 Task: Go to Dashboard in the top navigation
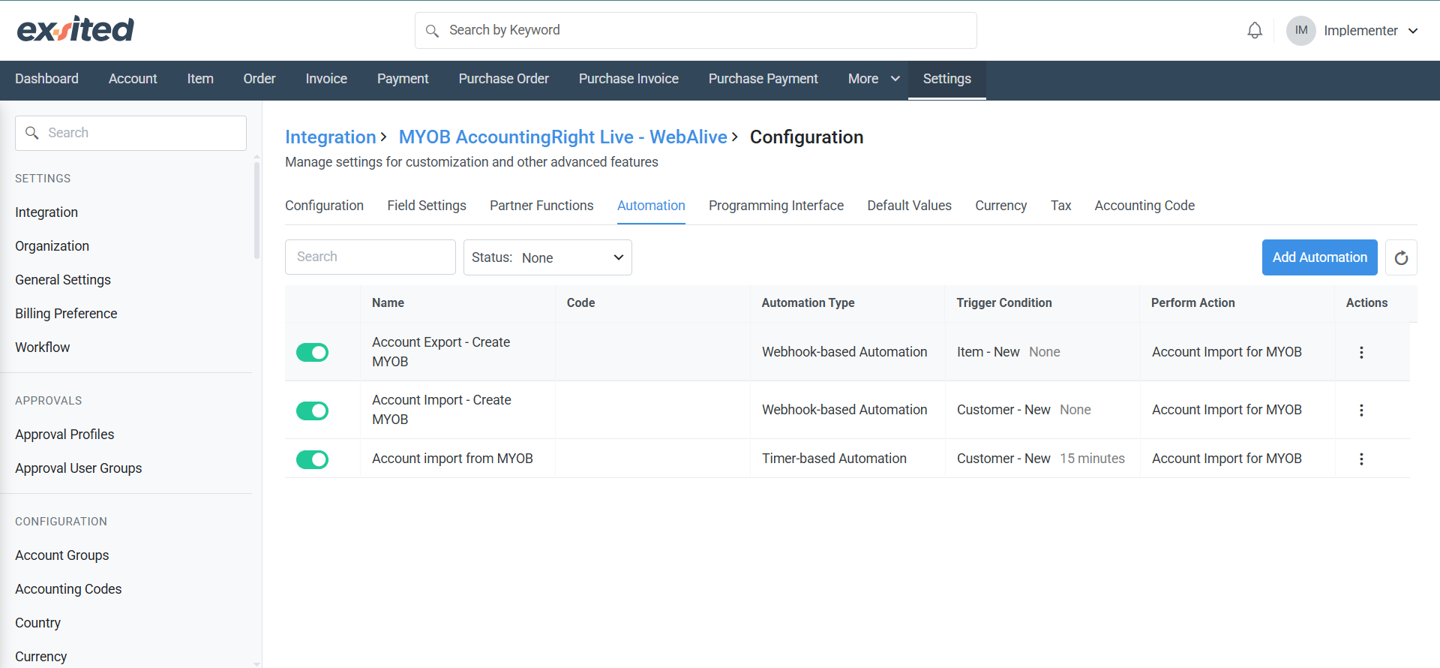tap(47, 79)
